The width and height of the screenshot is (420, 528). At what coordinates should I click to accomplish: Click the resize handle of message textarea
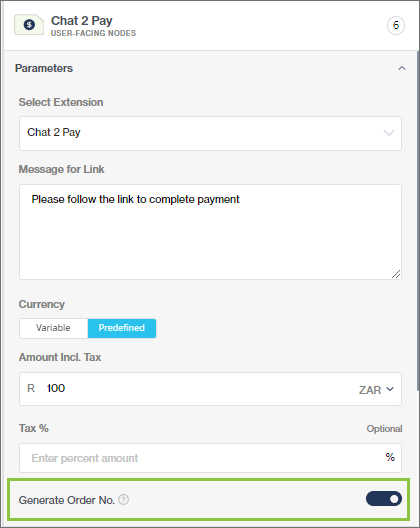tap(396, 274)
